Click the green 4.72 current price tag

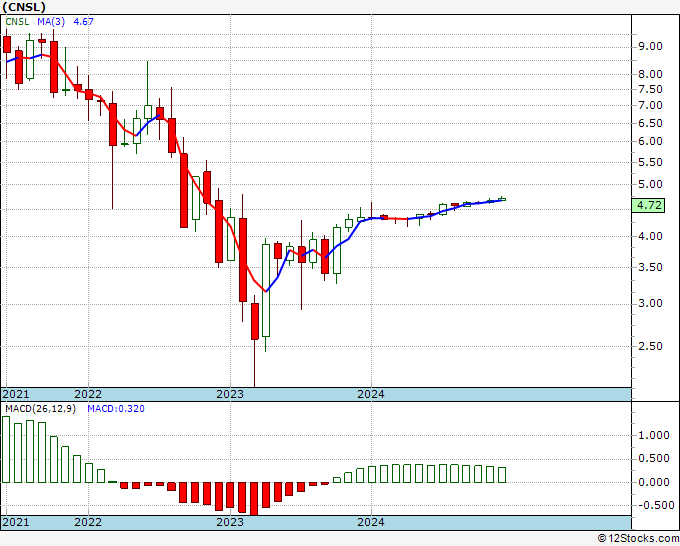point(648,205)
